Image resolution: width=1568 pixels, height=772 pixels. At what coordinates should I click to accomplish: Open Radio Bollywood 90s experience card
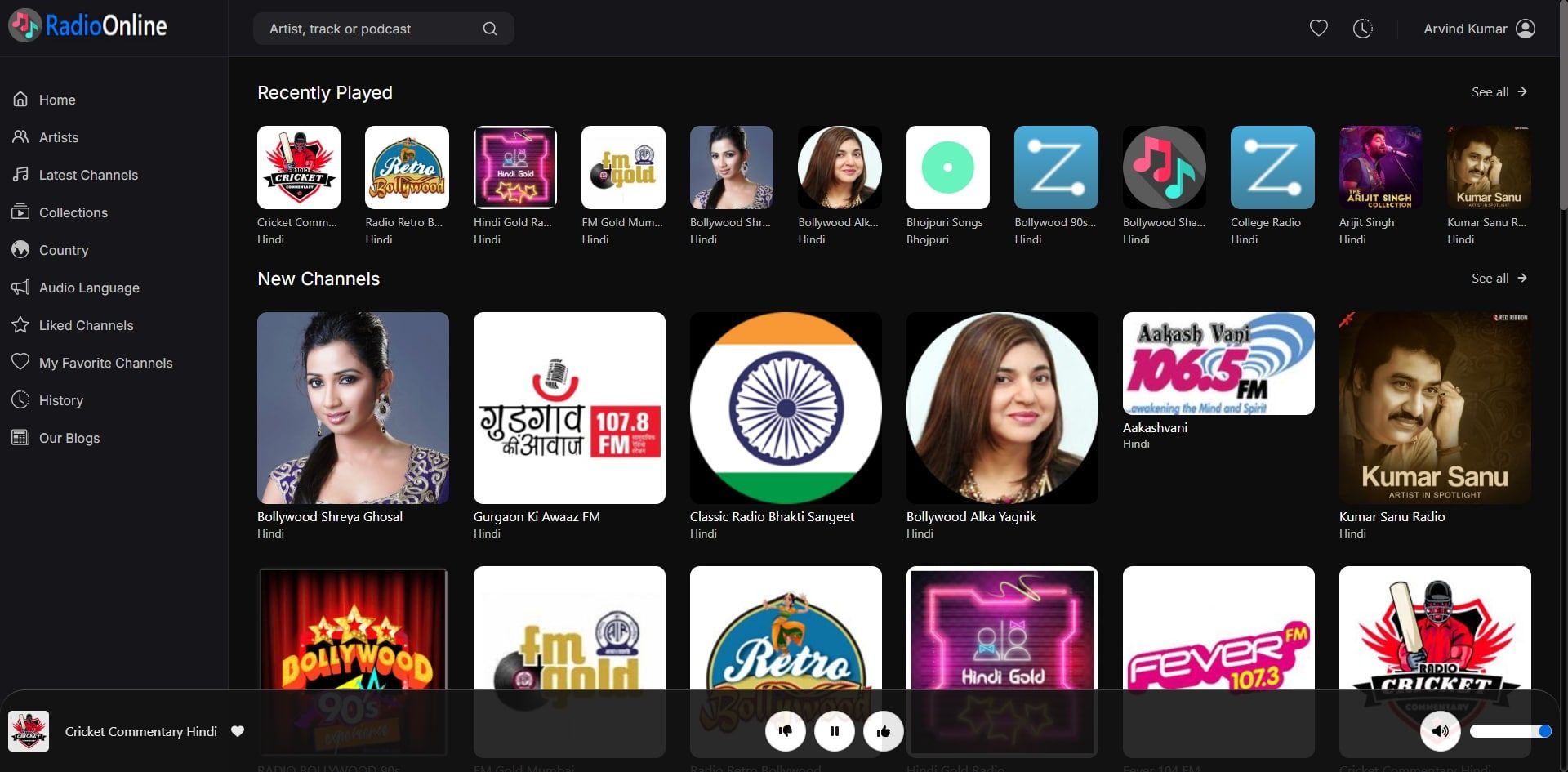[x=353, y=662]
